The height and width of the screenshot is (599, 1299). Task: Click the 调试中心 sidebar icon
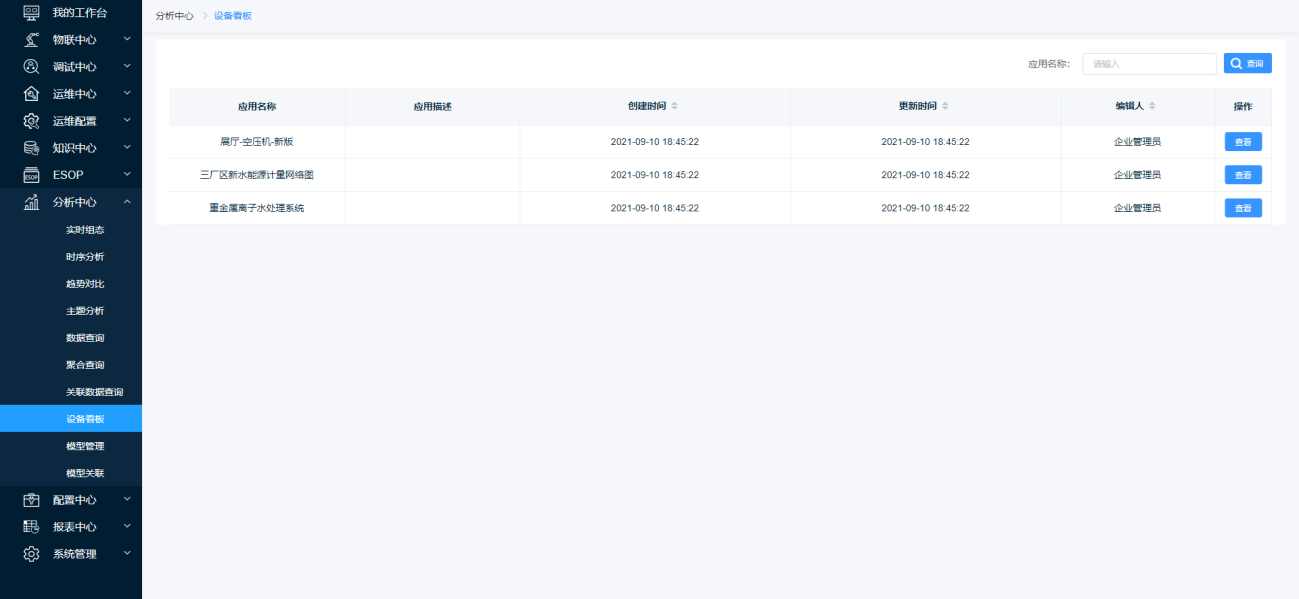[x=31, y=67]
